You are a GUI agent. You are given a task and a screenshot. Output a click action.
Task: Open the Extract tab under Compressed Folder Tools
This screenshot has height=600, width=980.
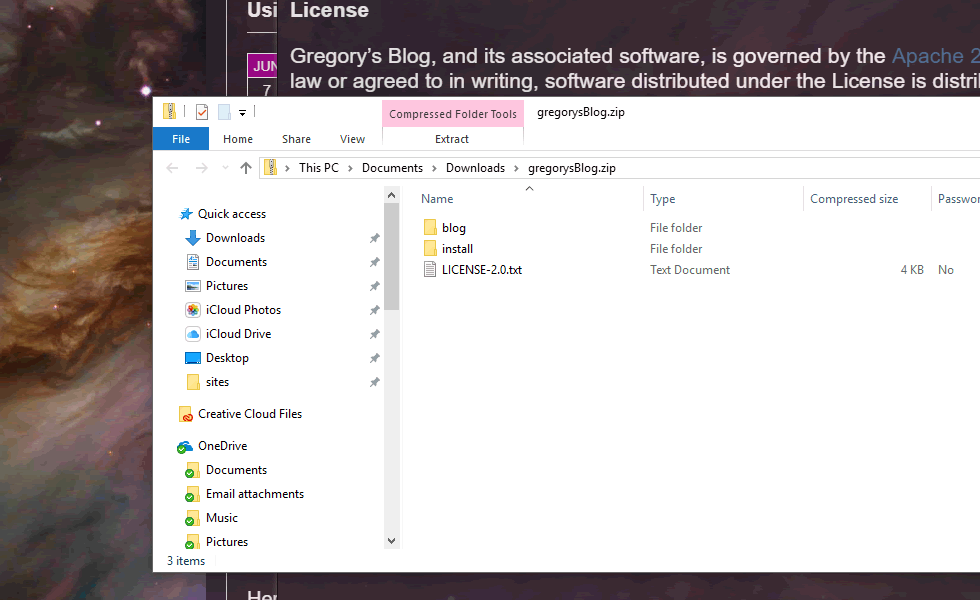click(x=452, y=139)
